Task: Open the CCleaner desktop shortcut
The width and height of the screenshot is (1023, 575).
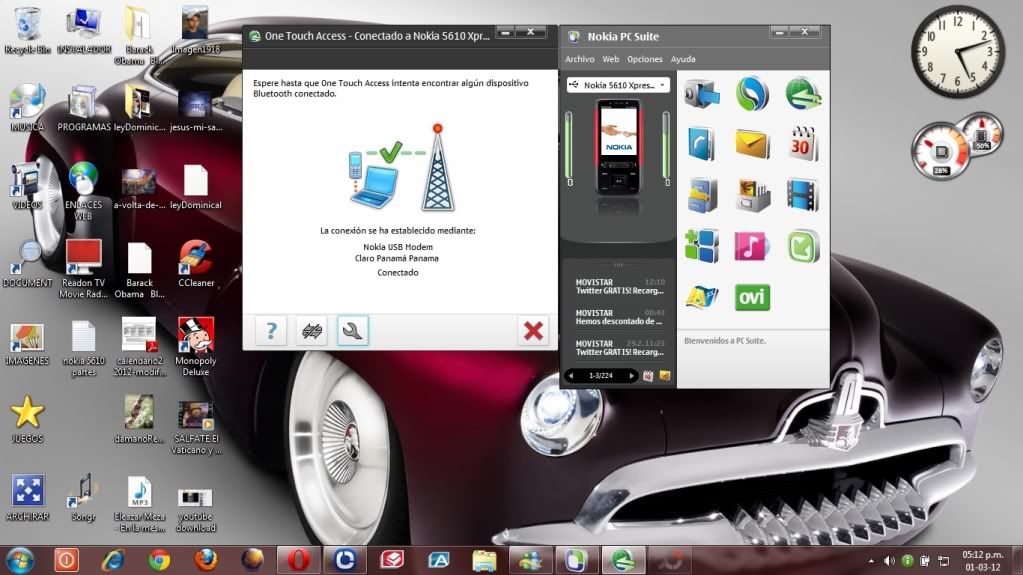Action: click(196, 264)
